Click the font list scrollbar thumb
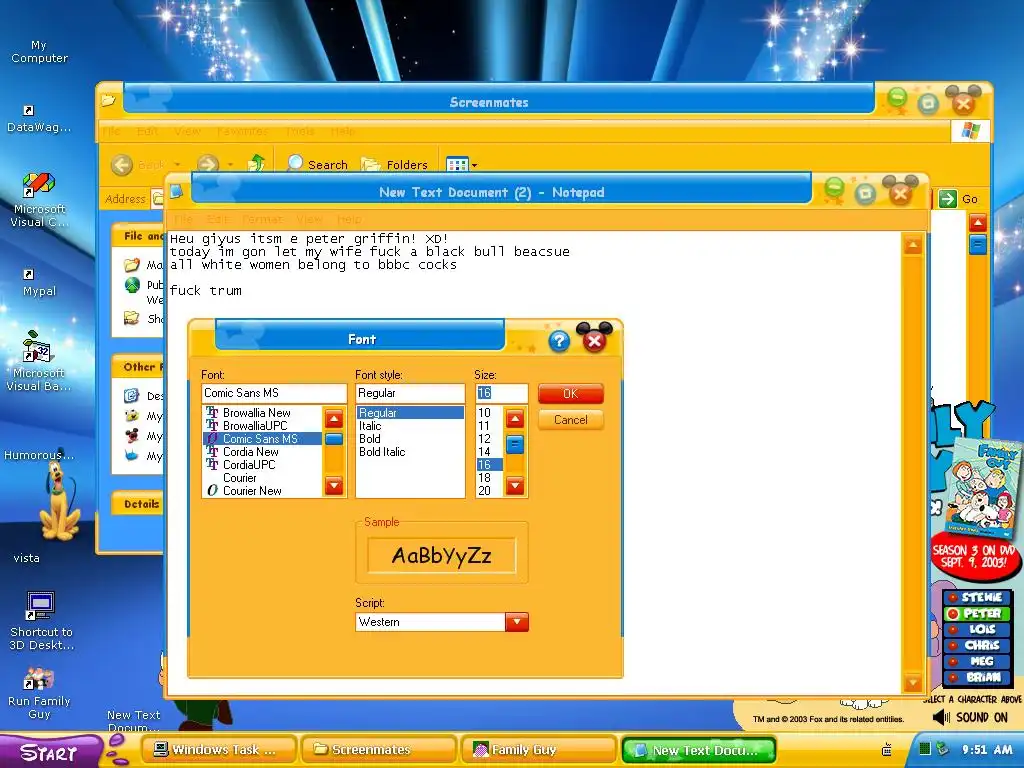The height and width of the screenshot is (768, 1024). tap(334, 439)
